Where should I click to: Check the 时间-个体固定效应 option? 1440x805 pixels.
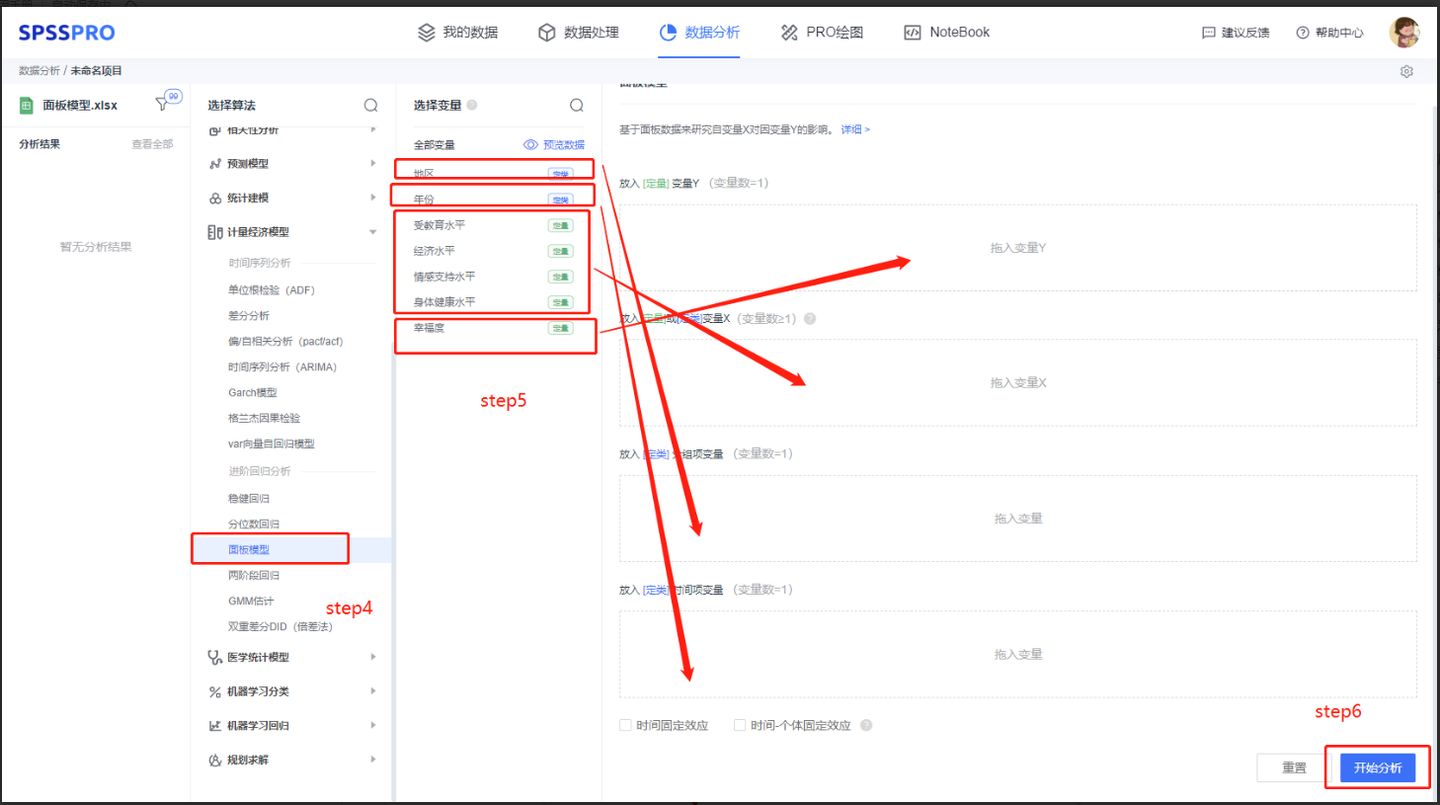click(x=740, y=724)
